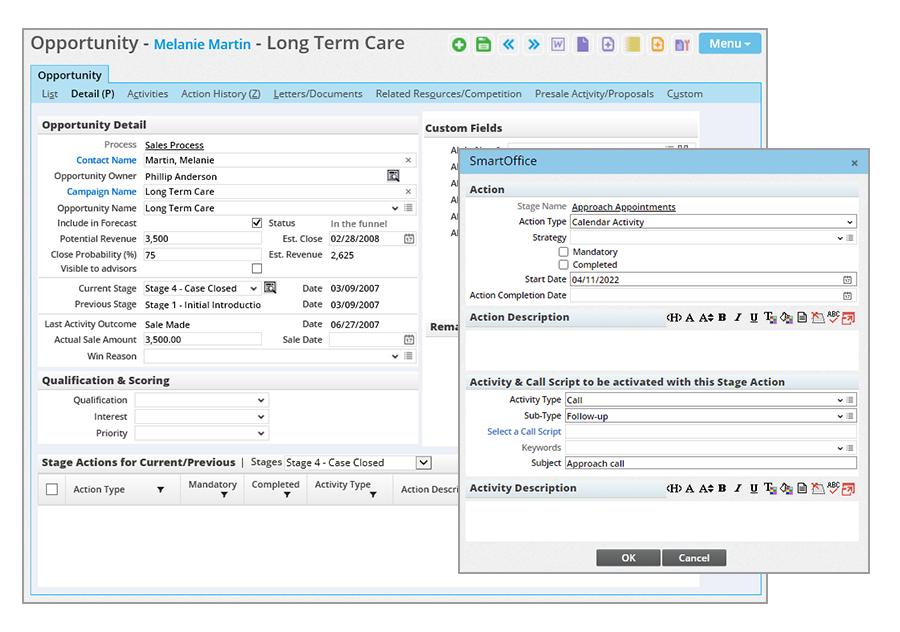Open lookup icon beside Opportunity Owner
Image resolution: width=900 pixels, height=632 pixels.
tap(393, 176)
